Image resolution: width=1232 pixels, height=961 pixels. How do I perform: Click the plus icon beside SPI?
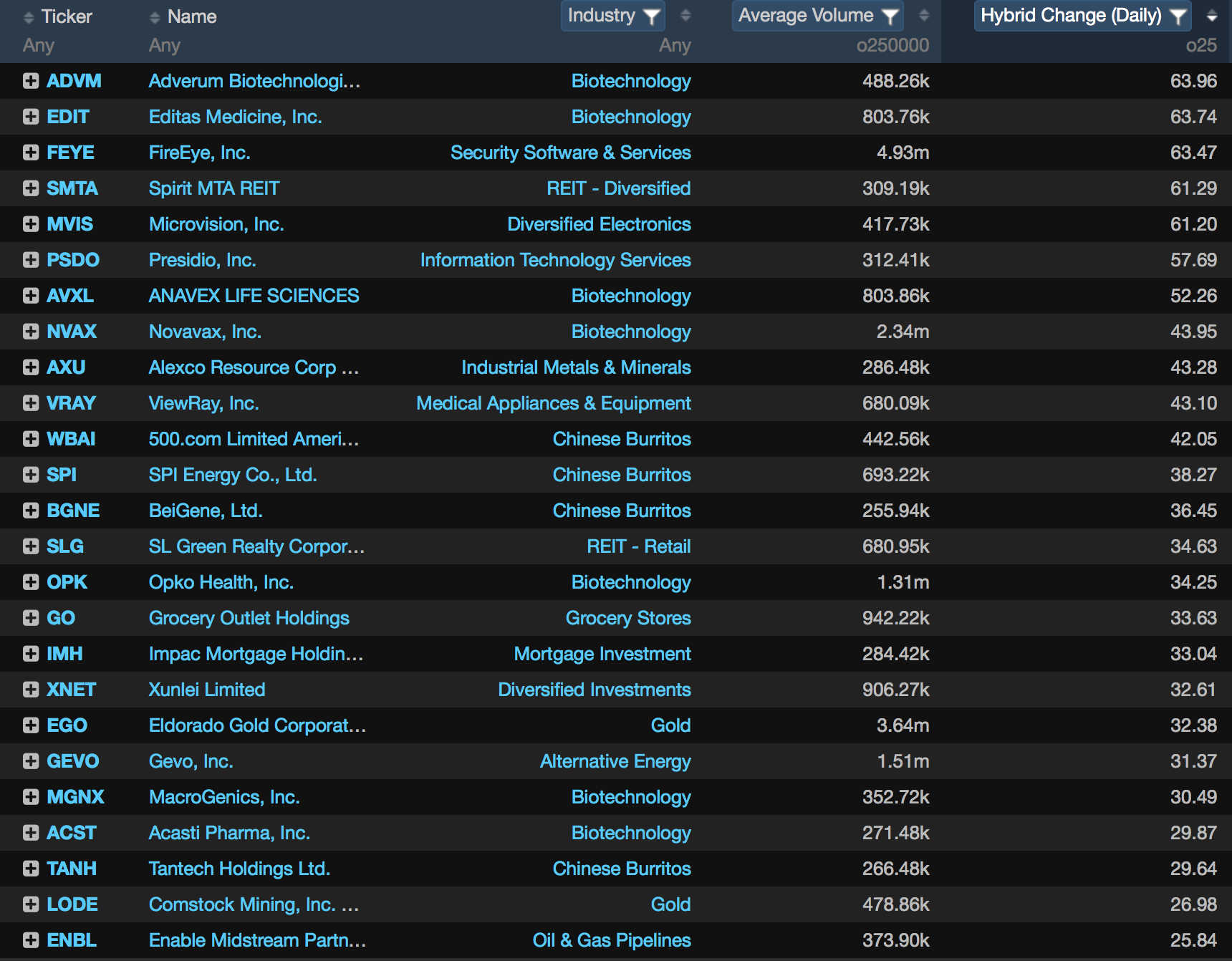coord(31,475)
